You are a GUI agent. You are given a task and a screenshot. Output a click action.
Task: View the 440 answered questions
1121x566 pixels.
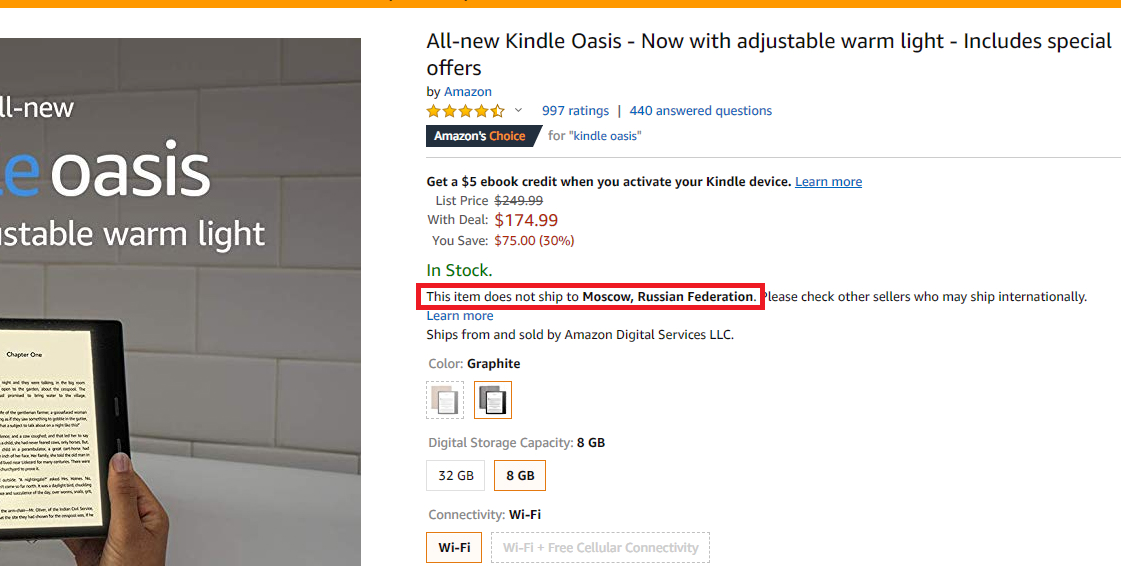[x=700, y=111]
